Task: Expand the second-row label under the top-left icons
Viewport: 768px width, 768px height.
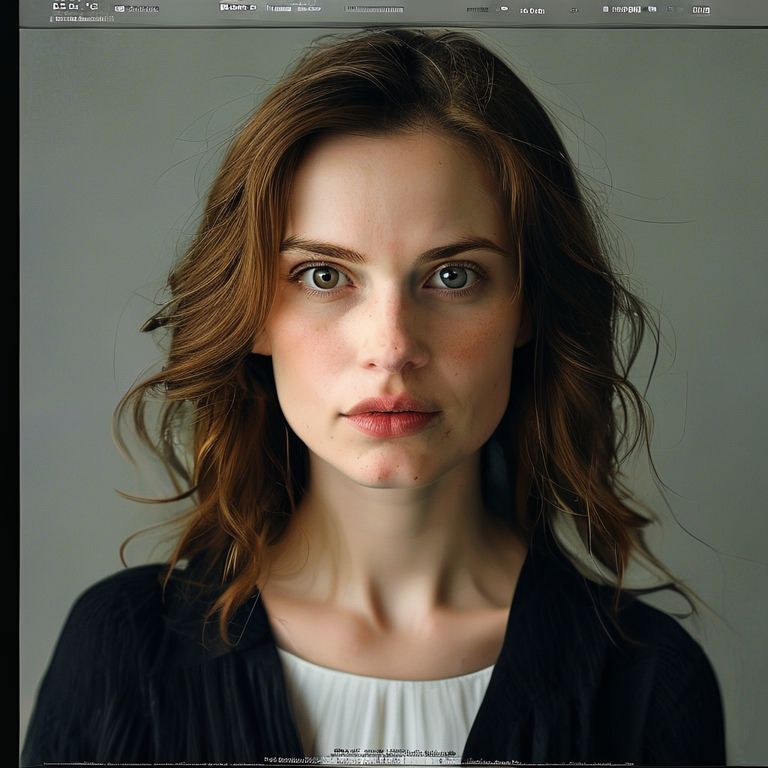Action: (x=82, y=18)
